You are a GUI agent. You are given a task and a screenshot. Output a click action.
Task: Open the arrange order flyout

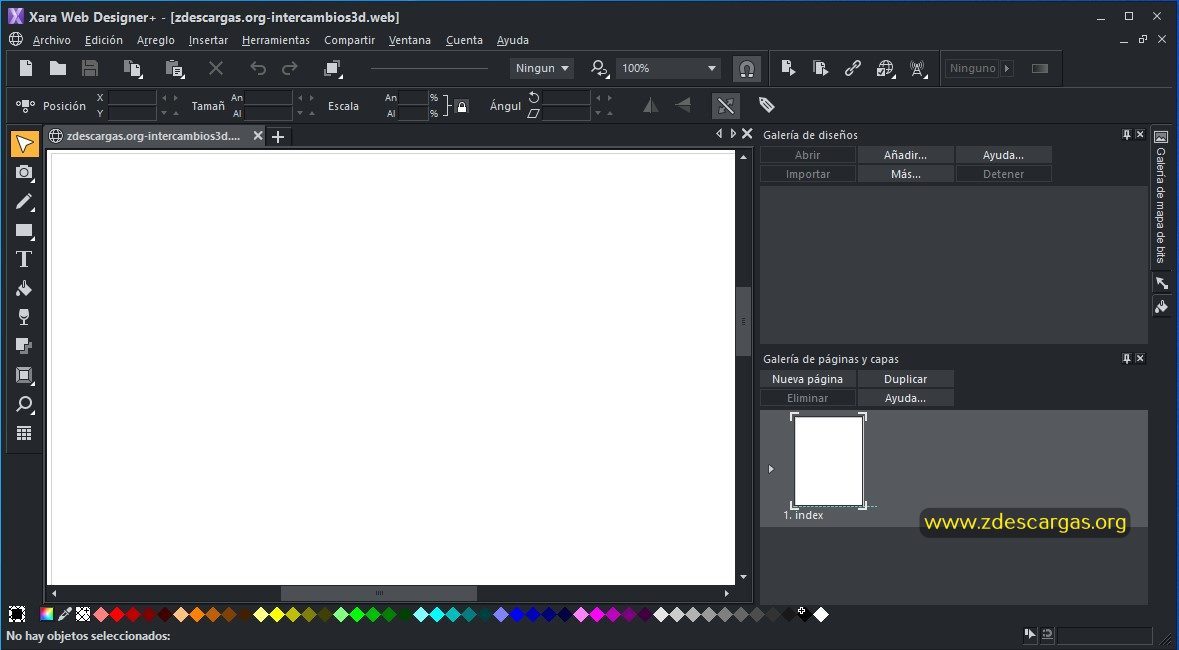click(332, 68)
